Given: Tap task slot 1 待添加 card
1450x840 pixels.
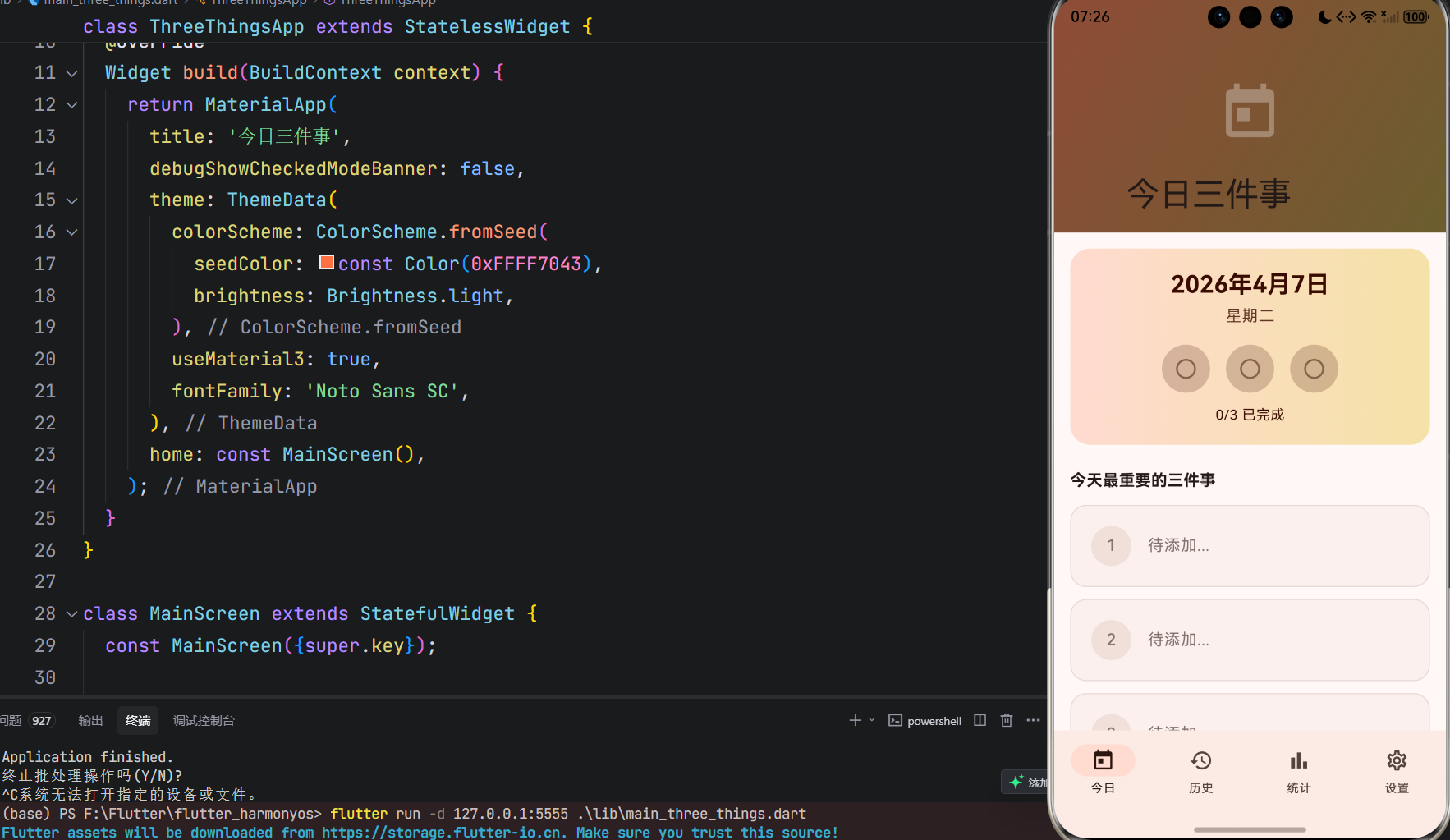Looking at the screenshot, I should click(x=1250, y=546).
